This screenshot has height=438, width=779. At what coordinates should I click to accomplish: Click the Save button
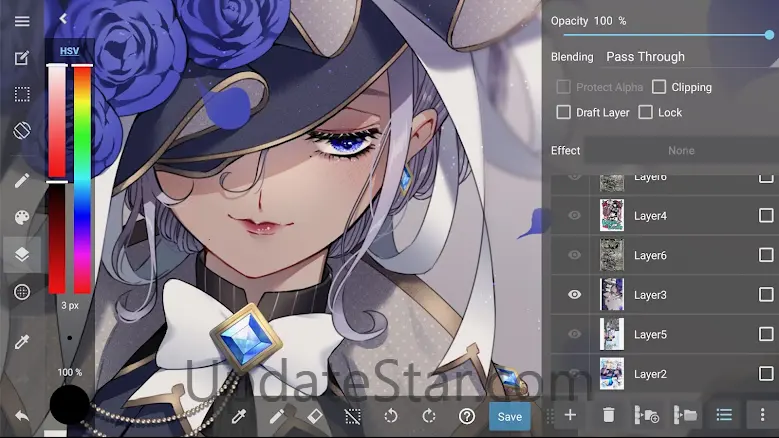510,416
